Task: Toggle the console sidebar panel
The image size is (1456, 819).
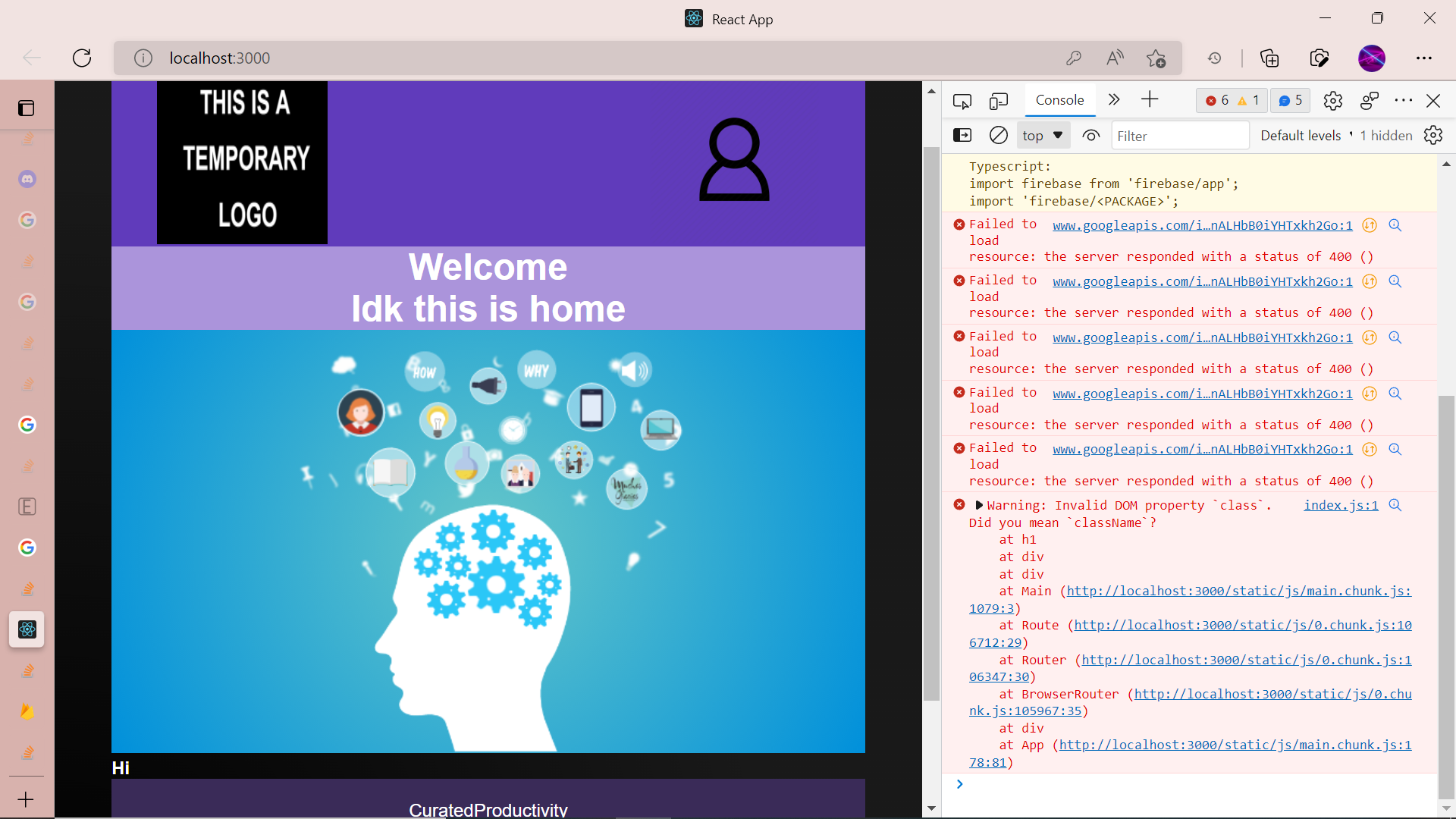Action: [x=962, y=135]
